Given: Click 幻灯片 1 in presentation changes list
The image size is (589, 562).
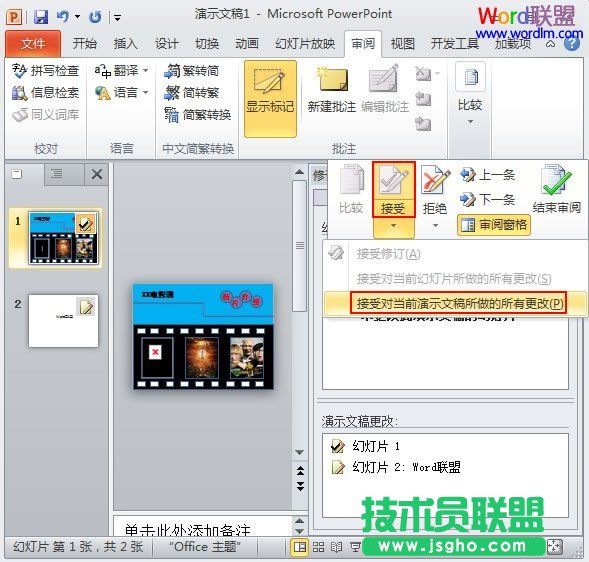Looking at the screenshot, I should [x=365, y=446].
